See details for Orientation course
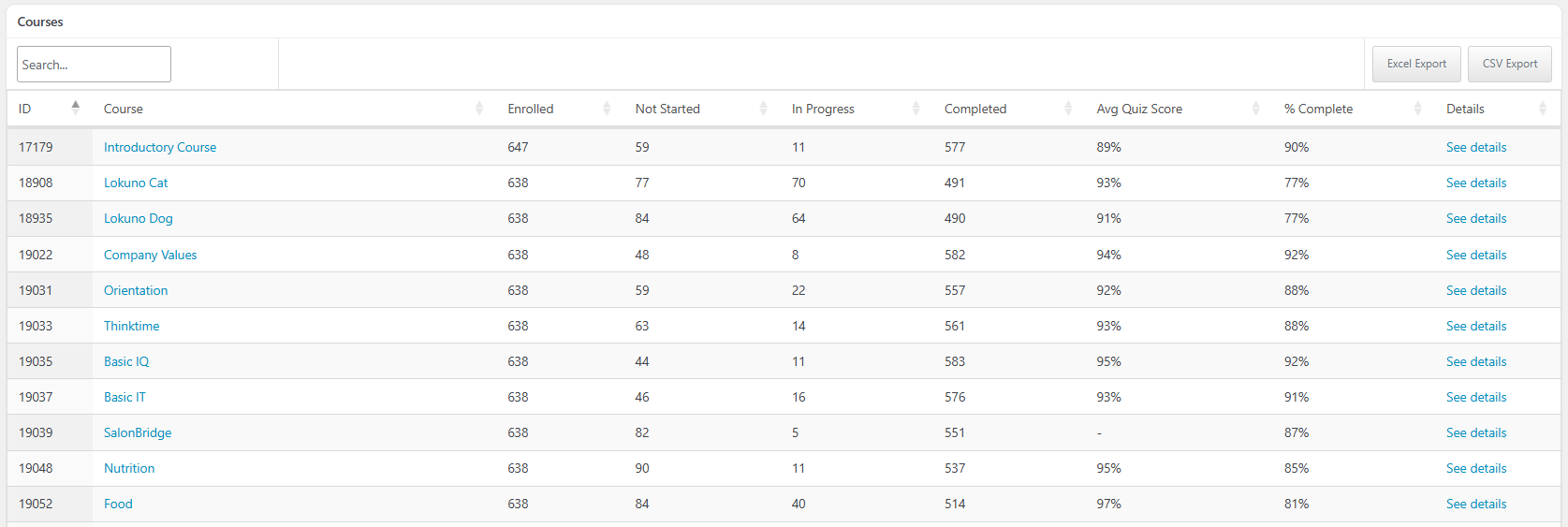This screenshot has width=1568, height=527. point(1476,290)
